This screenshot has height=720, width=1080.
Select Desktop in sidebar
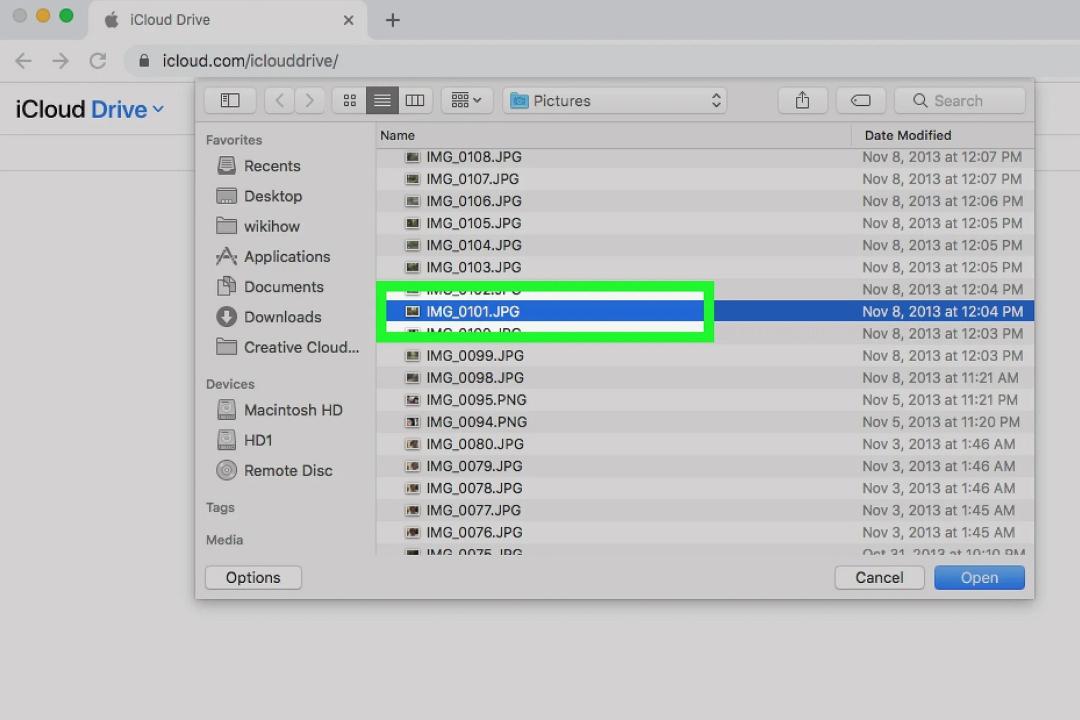click(x=259, y=196)
